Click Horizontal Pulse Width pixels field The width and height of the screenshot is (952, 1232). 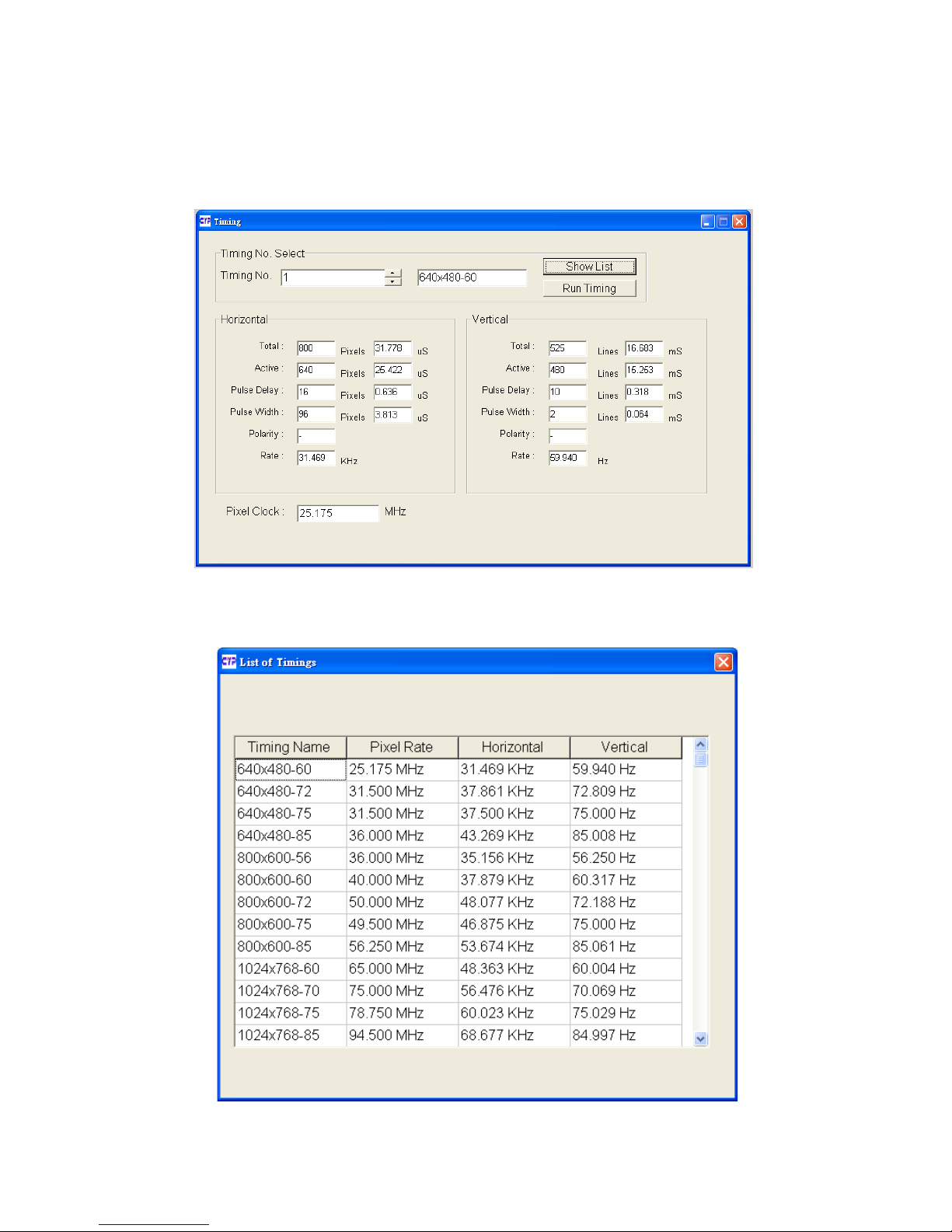(x=316, y=414)
